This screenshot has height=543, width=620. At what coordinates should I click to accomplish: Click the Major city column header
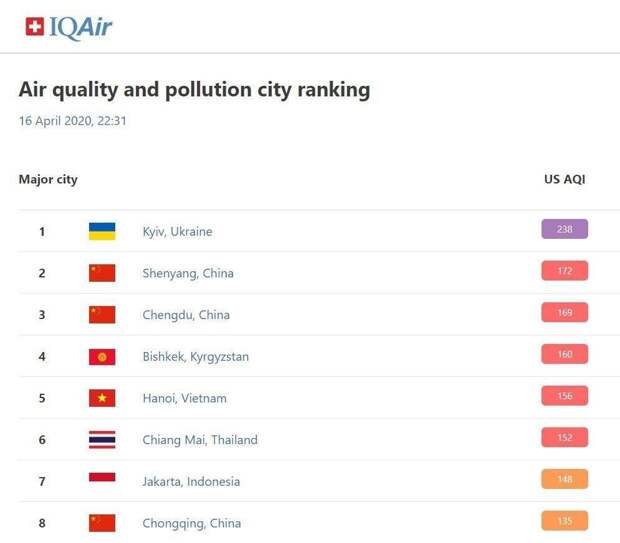click(48, 180)
